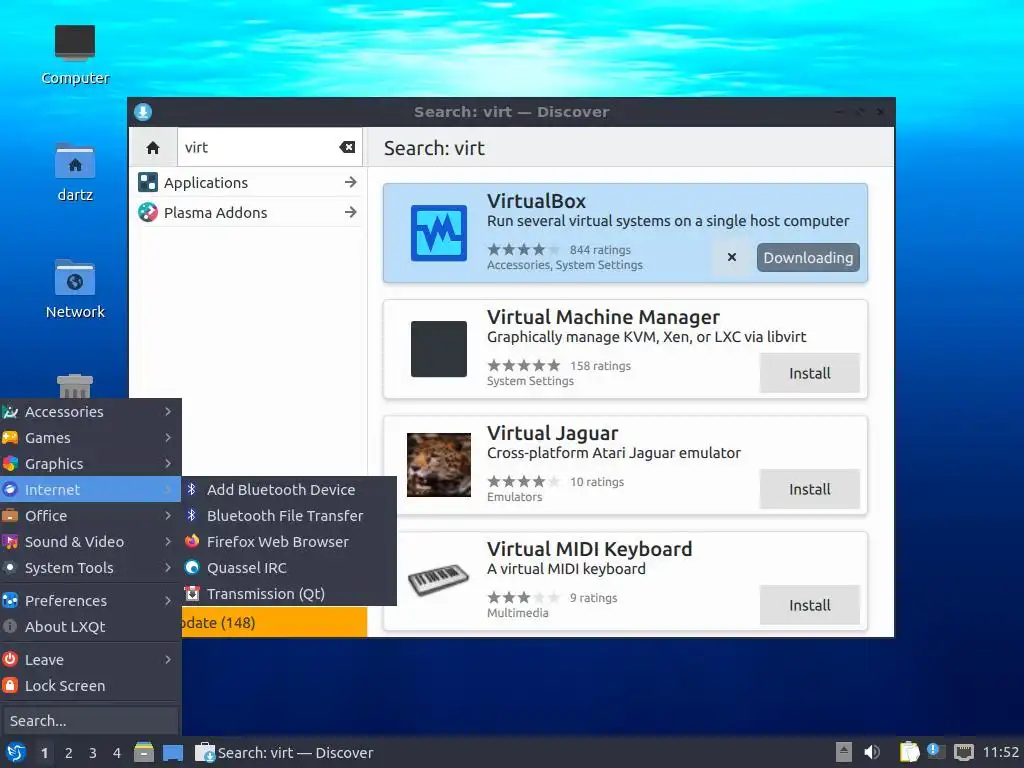Launch Firefox Web Browser

tap(289, 541)
